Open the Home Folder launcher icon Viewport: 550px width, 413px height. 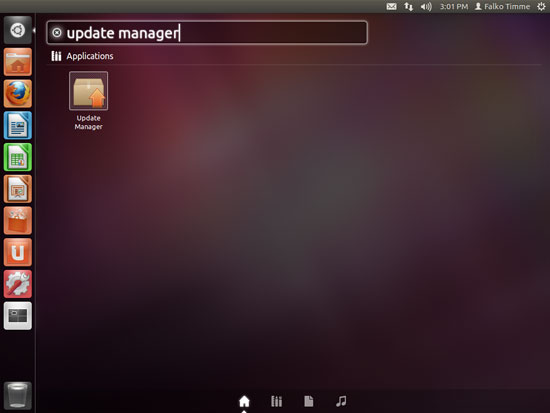point(18,62)
